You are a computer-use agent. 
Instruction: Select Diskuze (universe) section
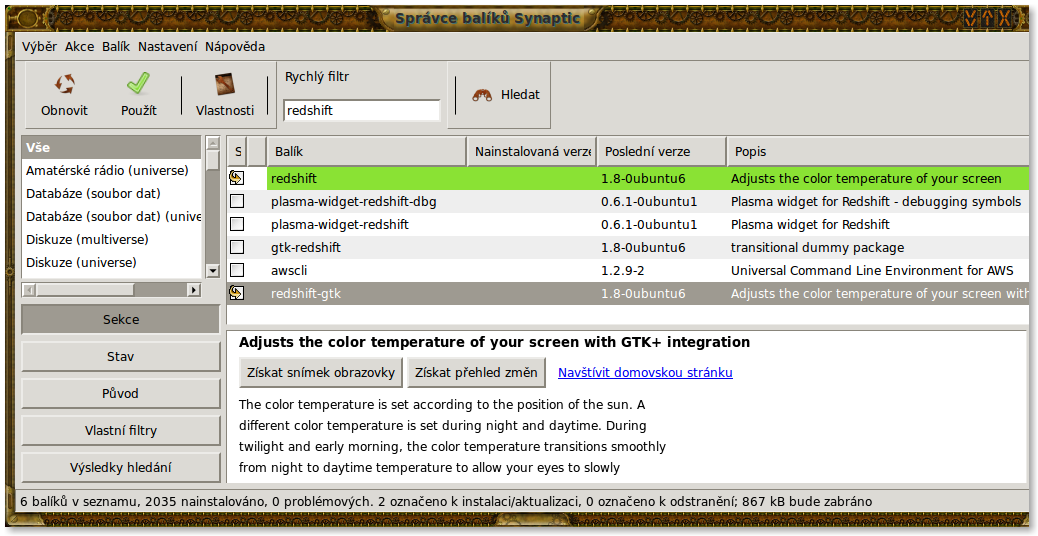click(x=111, y=263)
